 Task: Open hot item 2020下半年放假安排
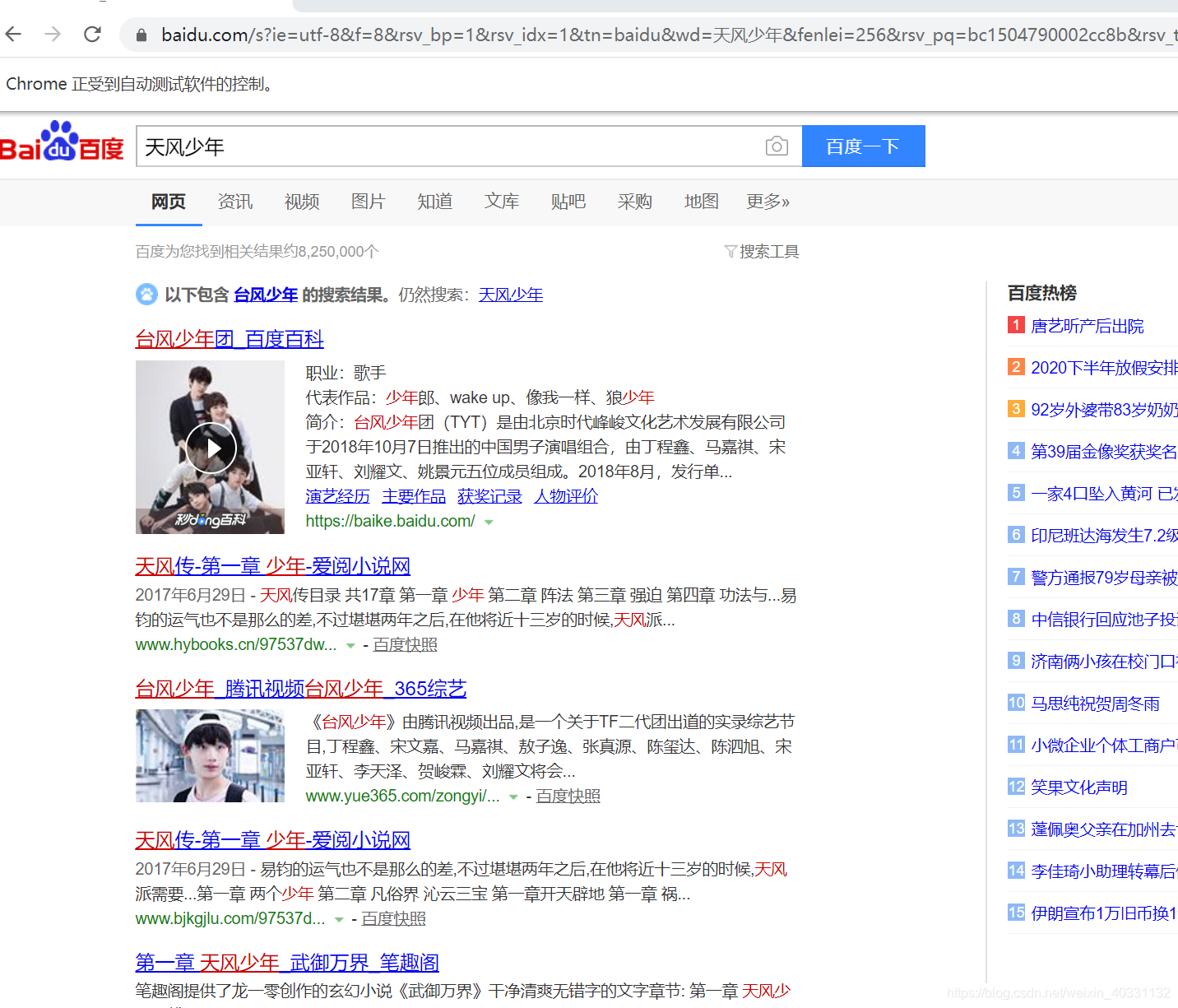(1104, 368)
